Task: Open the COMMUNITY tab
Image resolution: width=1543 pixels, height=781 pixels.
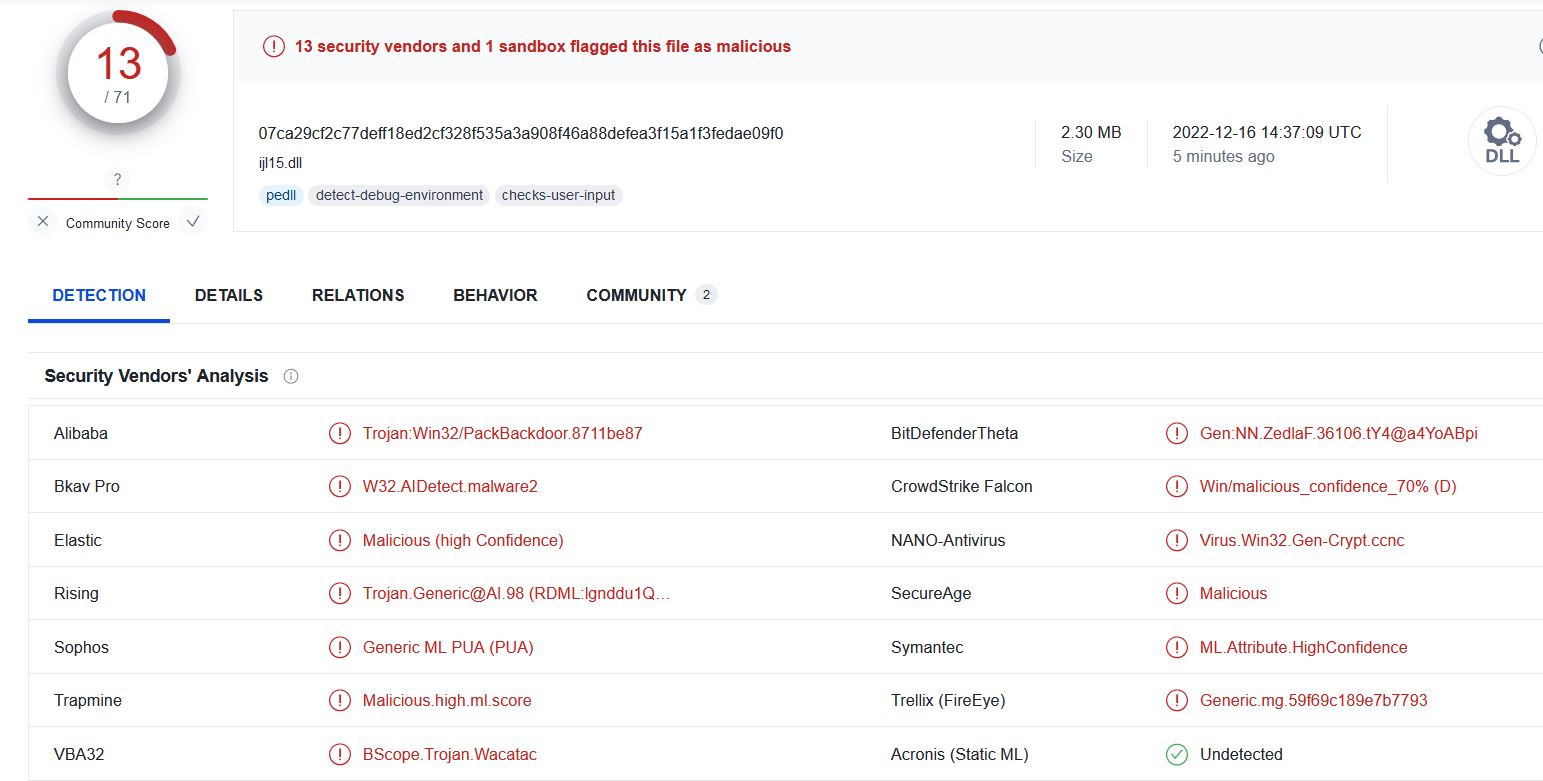Action: pyautogui.click(x=651, y=295)
